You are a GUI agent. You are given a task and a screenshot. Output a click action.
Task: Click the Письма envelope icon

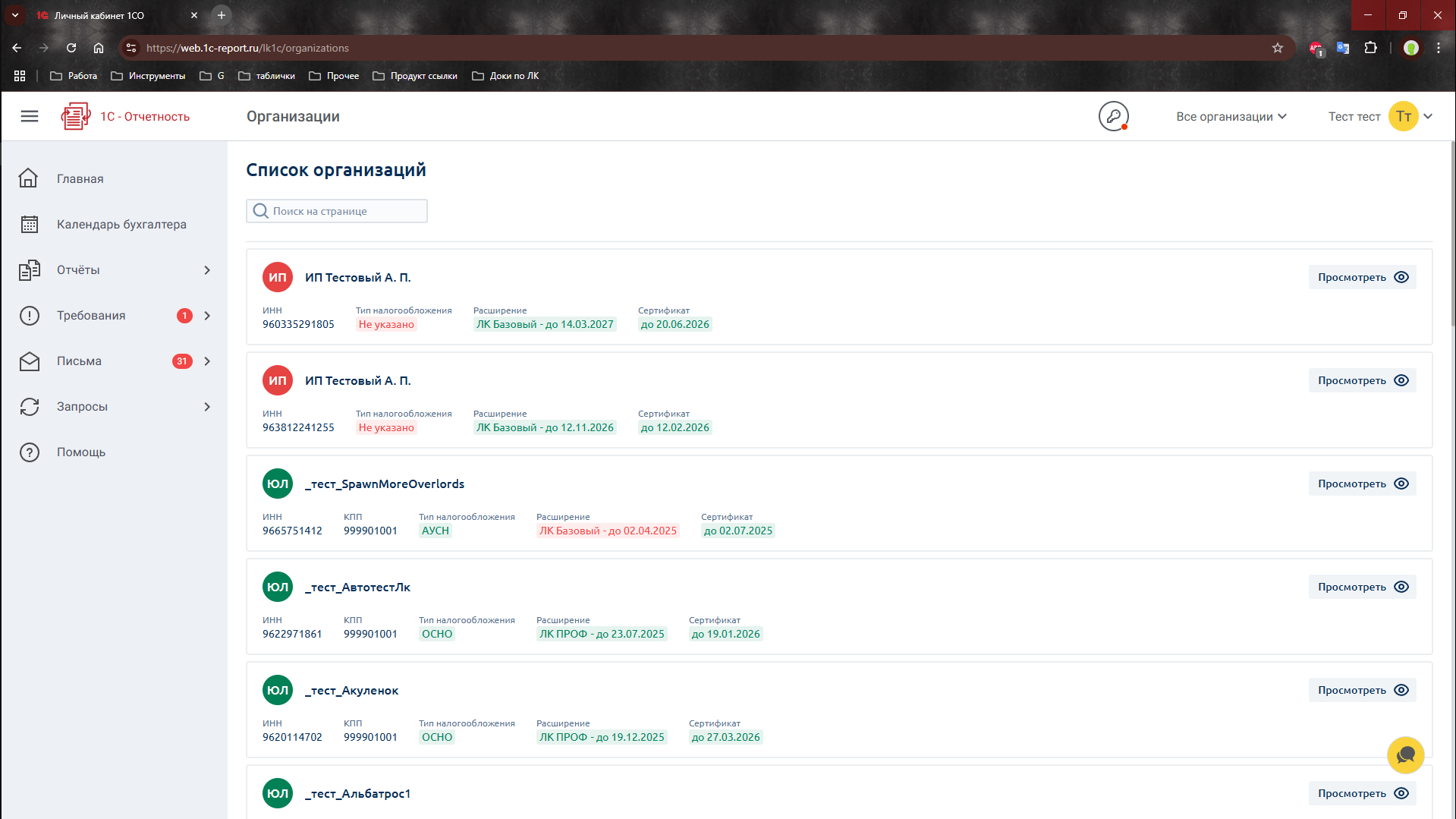pos(29,361)
